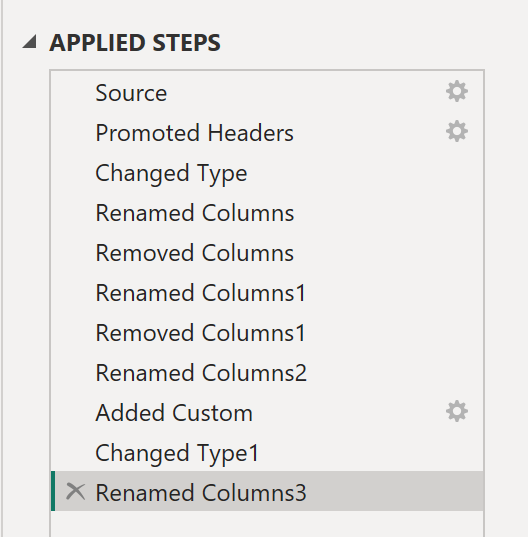The image size is (528, 537).
Task: Click the APPLIED STEPS heading
Action: click(x=135, y=43)
